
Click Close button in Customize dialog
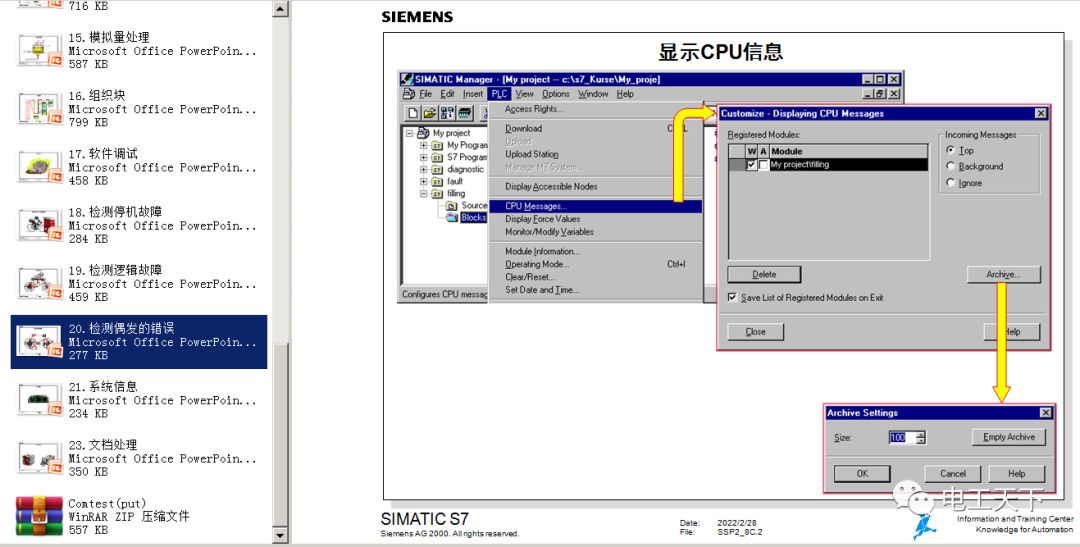coord(756,331)
